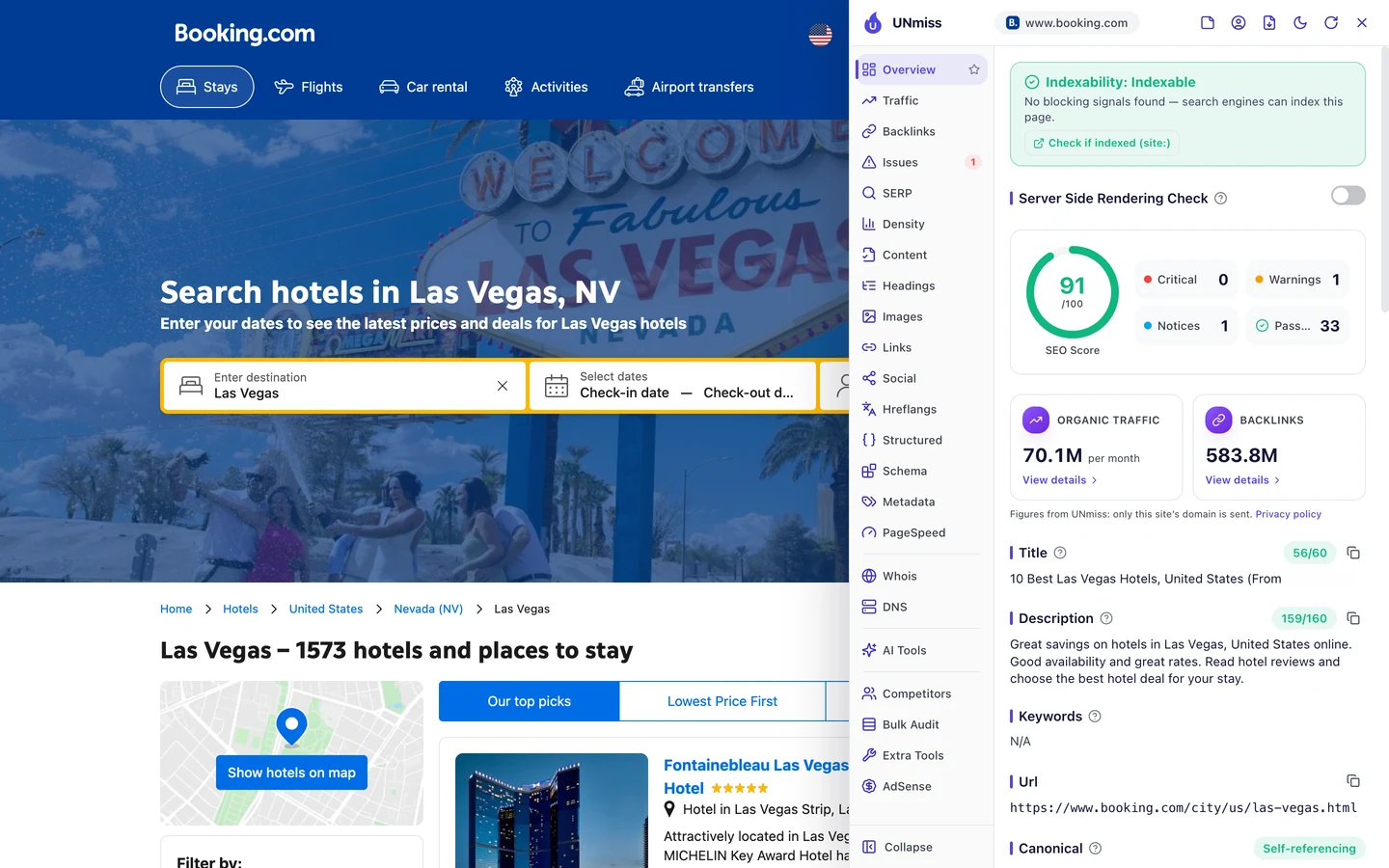Copy the Title with its copy icon

click(1353, 553)
